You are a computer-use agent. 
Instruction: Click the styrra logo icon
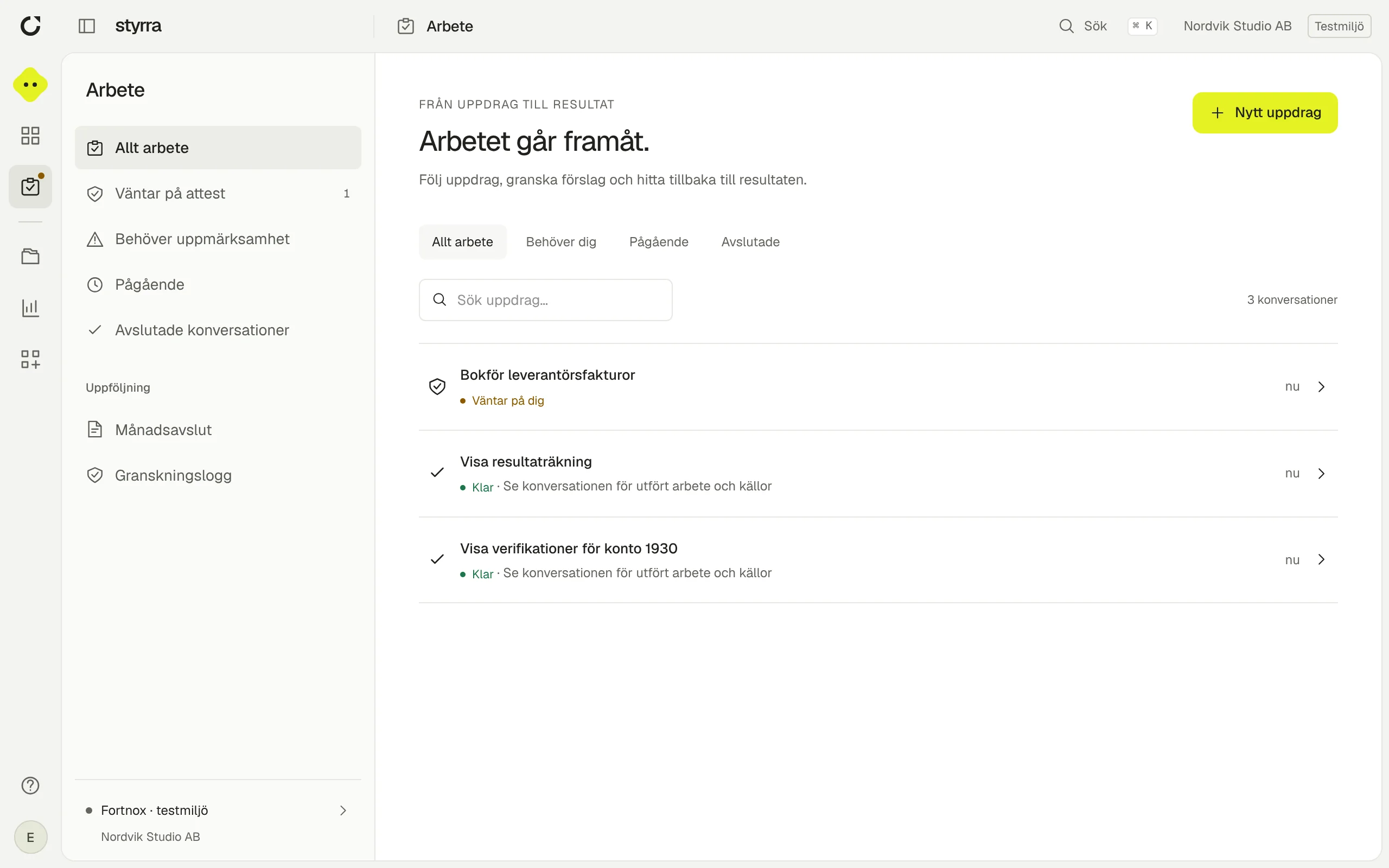coord(30,26)
